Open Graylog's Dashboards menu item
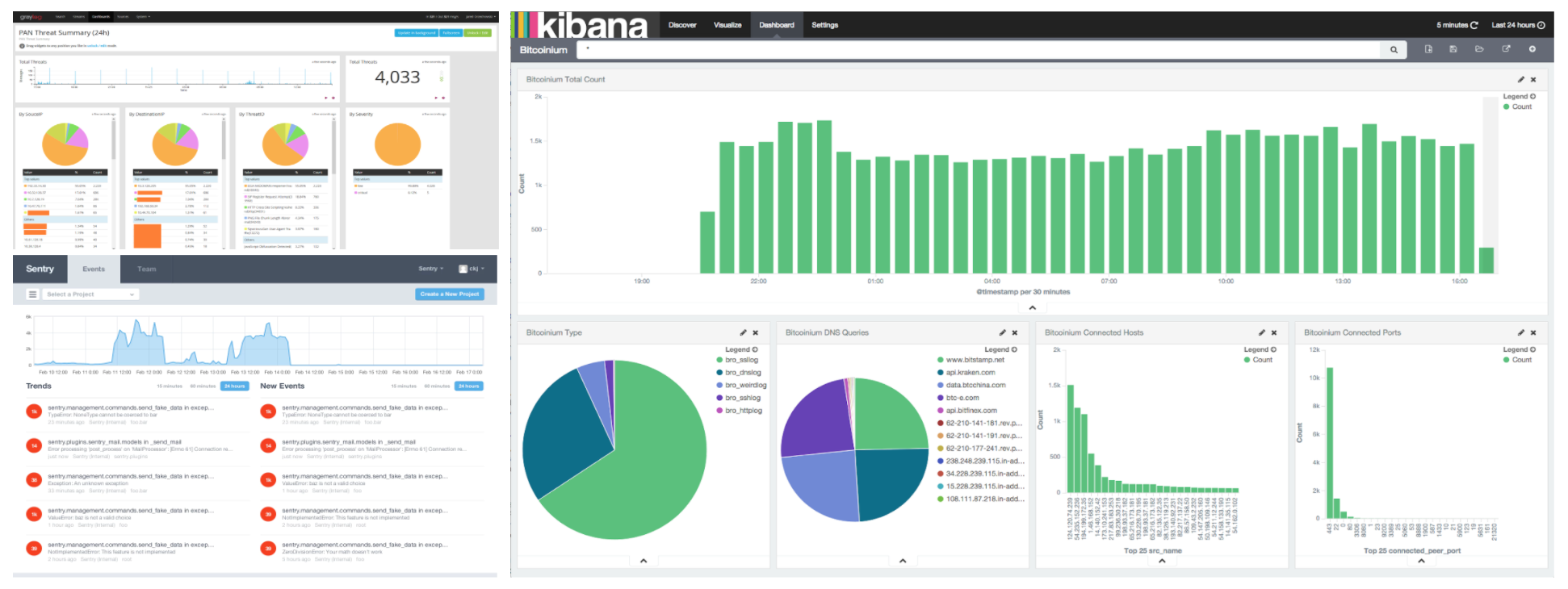Screen dimensions: 1568x589 coord(101,16)
